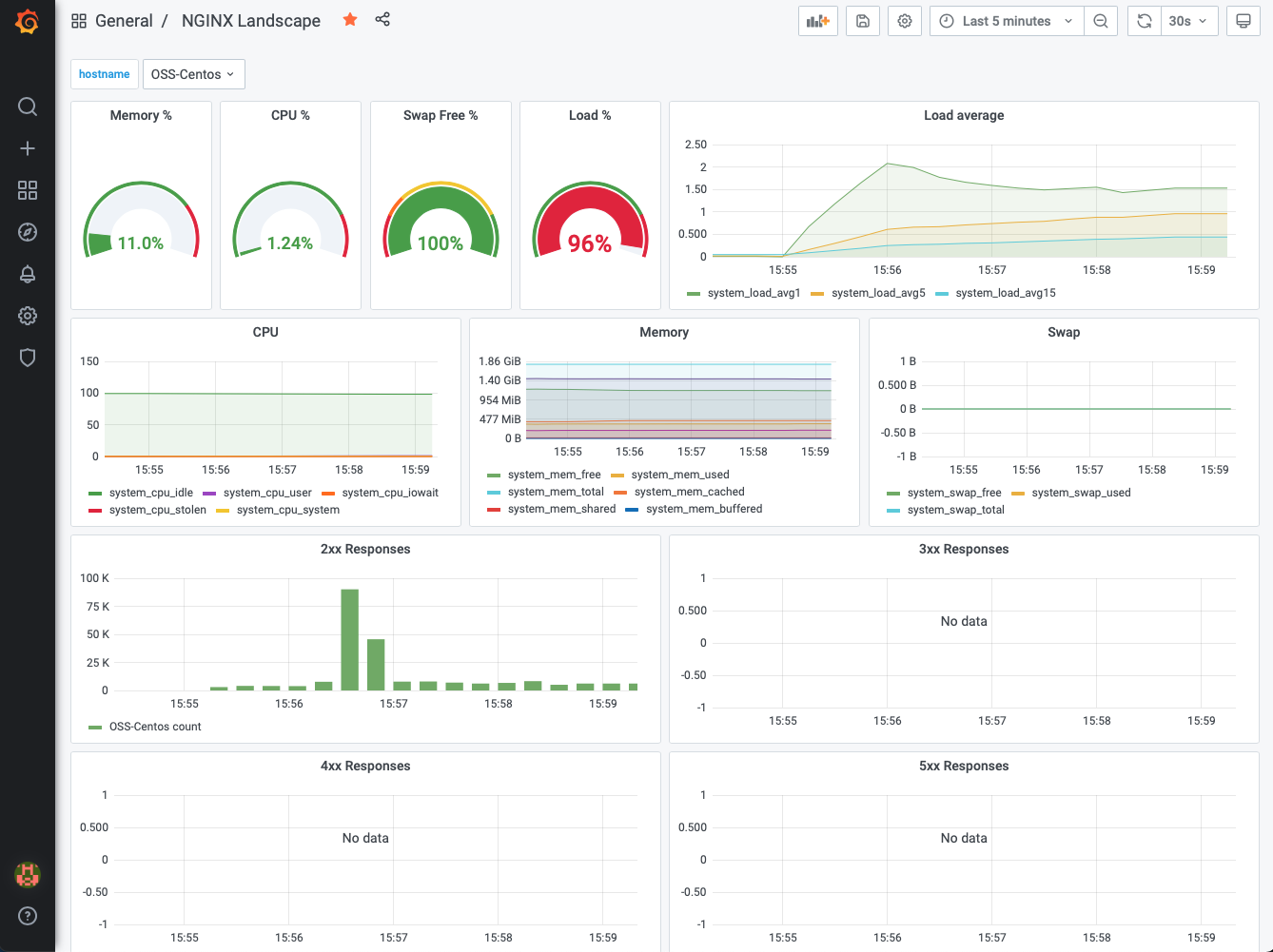The image size is (1273, 952).
Task: Cycle view mode with the monitor icon
Action: [1244, 21]
